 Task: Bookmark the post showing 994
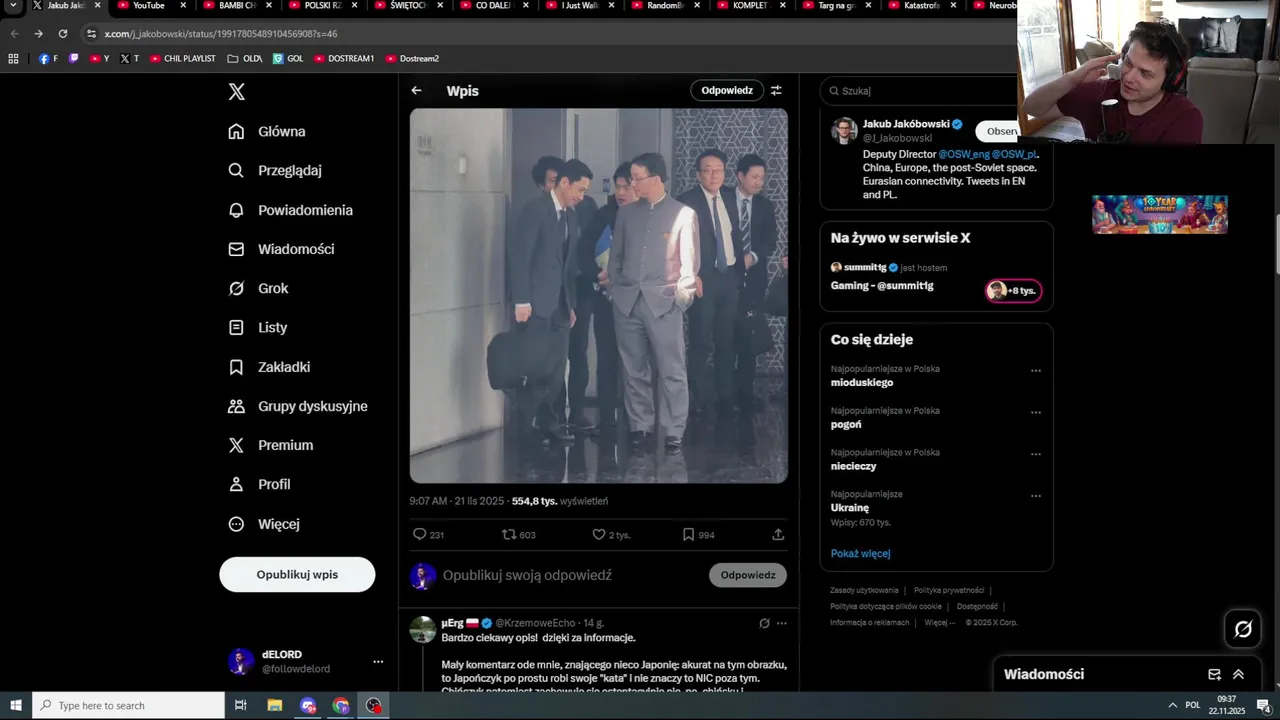click(688, 535)
